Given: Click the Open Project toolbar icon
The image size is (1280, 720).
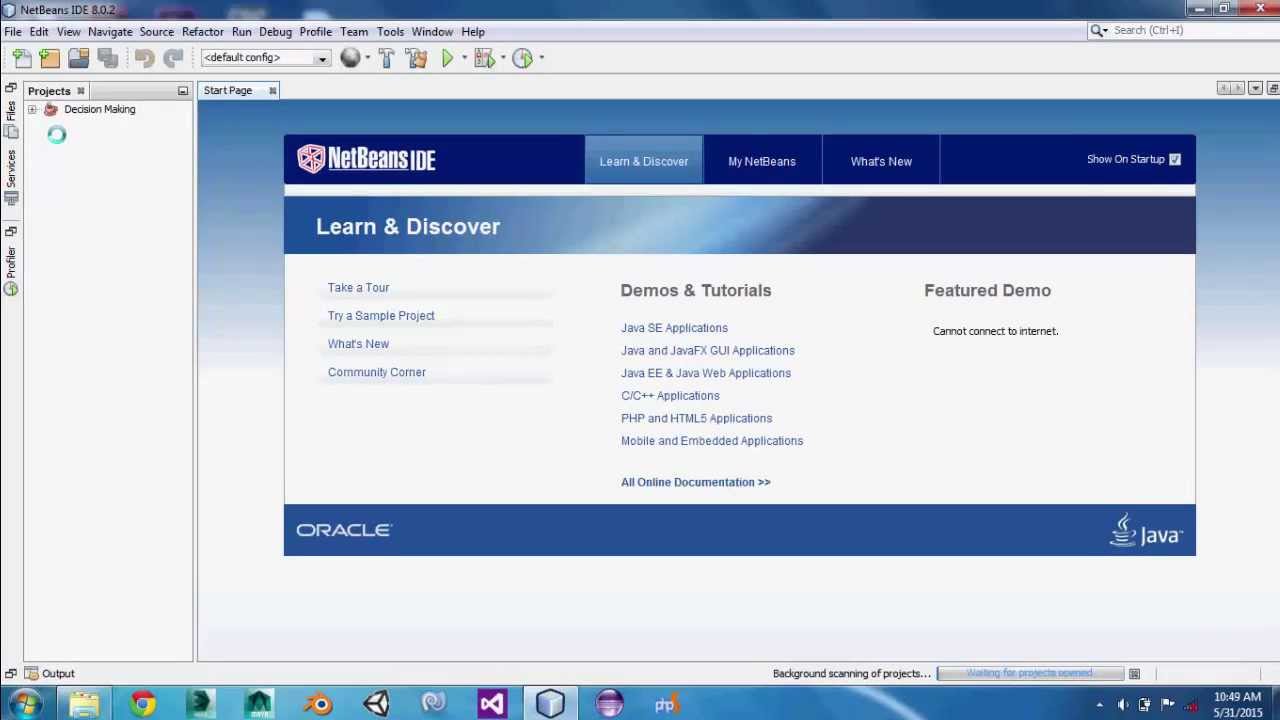Looking at the screenshot, I should click(x=79, y=58).
